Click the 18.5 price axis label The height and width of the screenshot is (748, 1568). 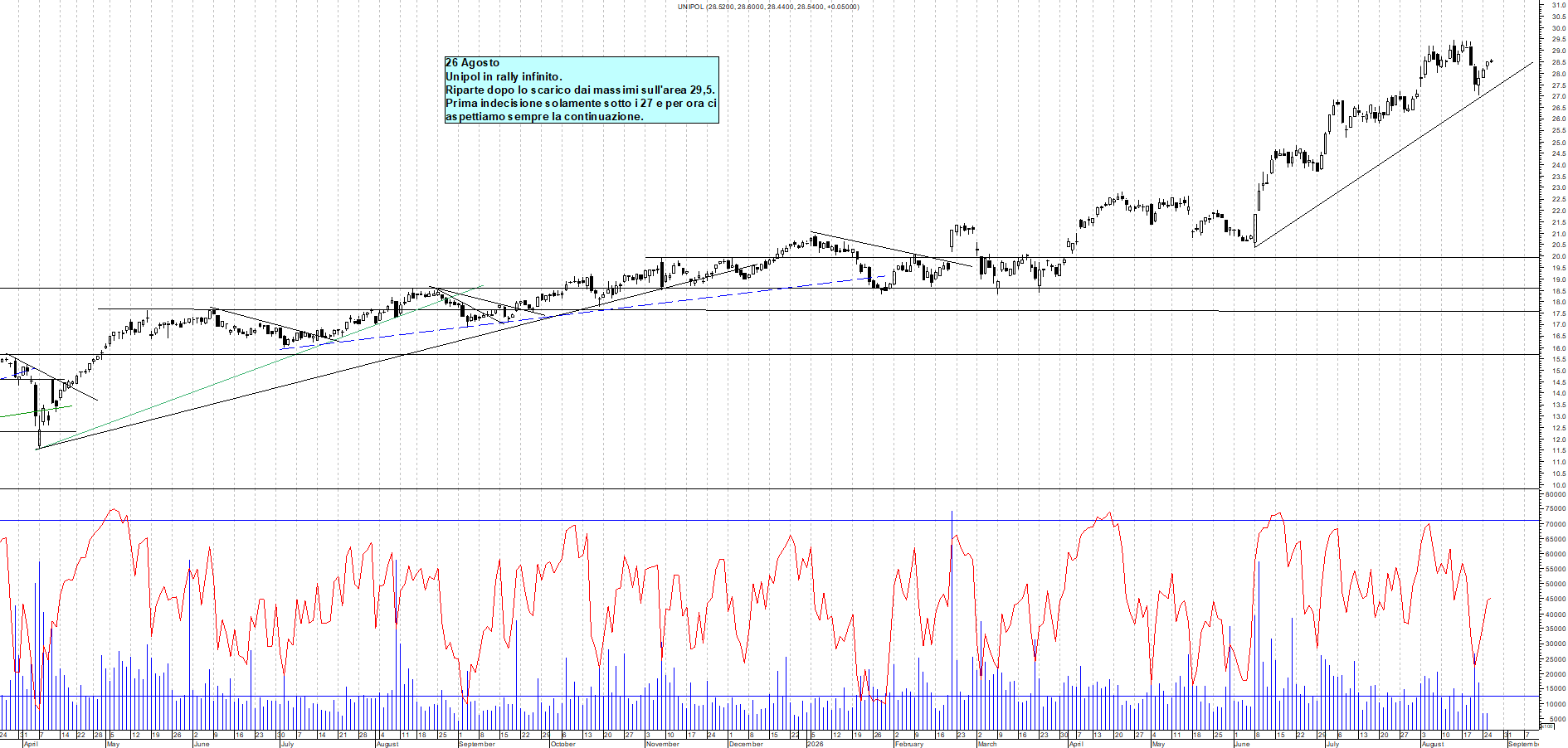point(1558,291)
